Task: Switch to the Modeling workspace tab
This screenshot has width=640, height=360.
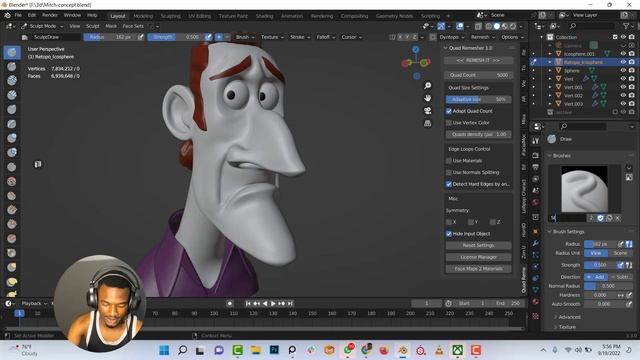Action: (x=143, y=16)
